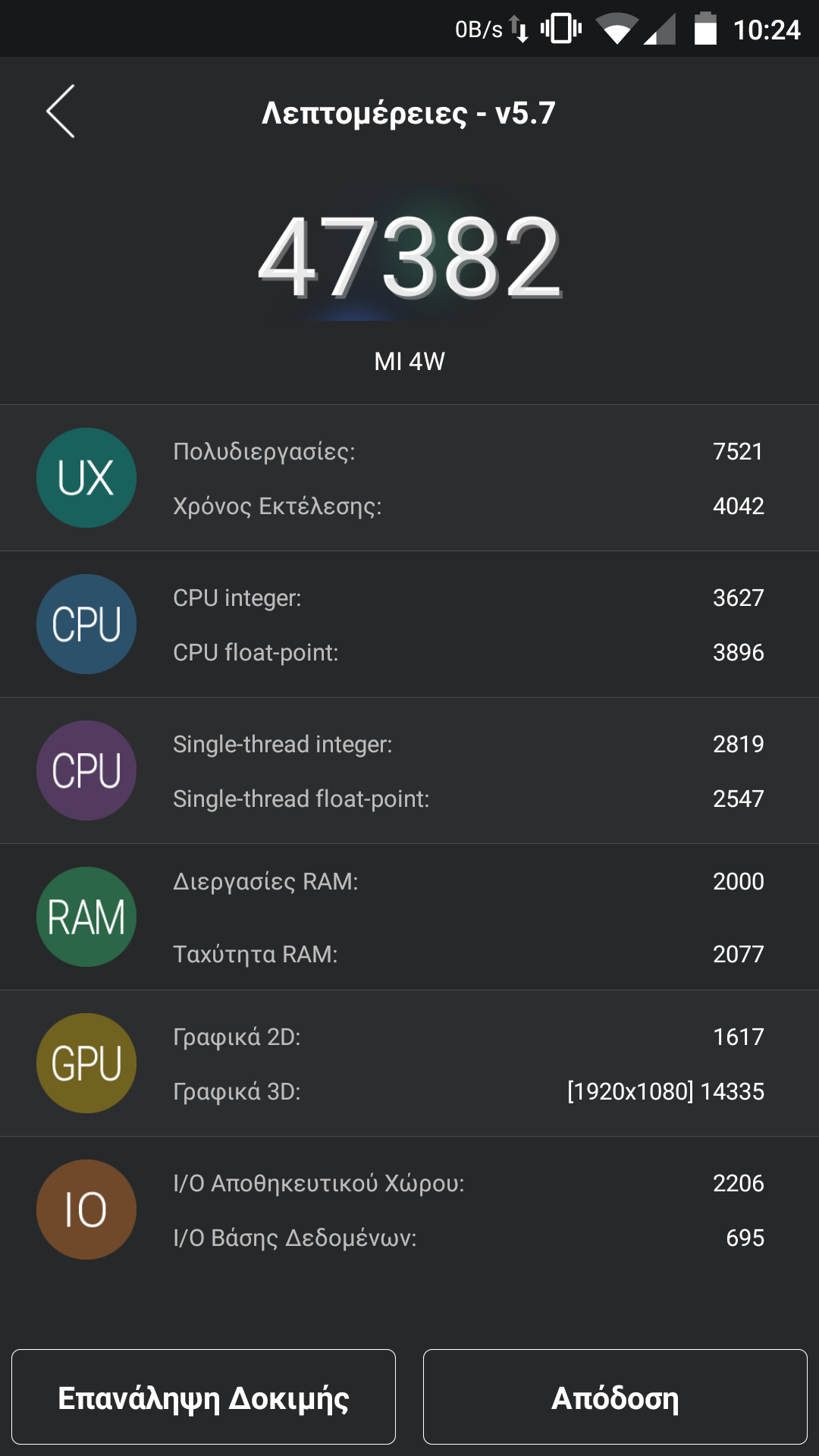Select the Πολυδιεργασίες score row
819x1456 pixels.
(468, 451)
